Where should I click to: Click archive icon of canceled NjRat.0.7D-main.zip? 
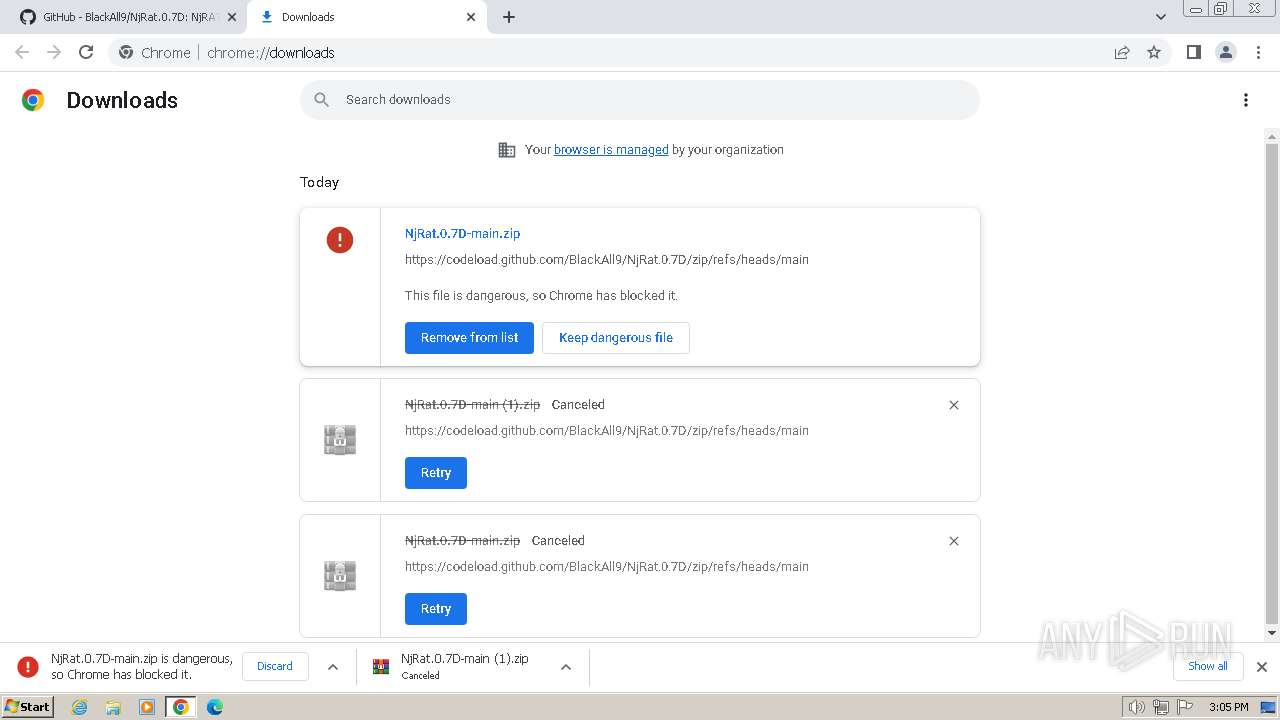340,576
